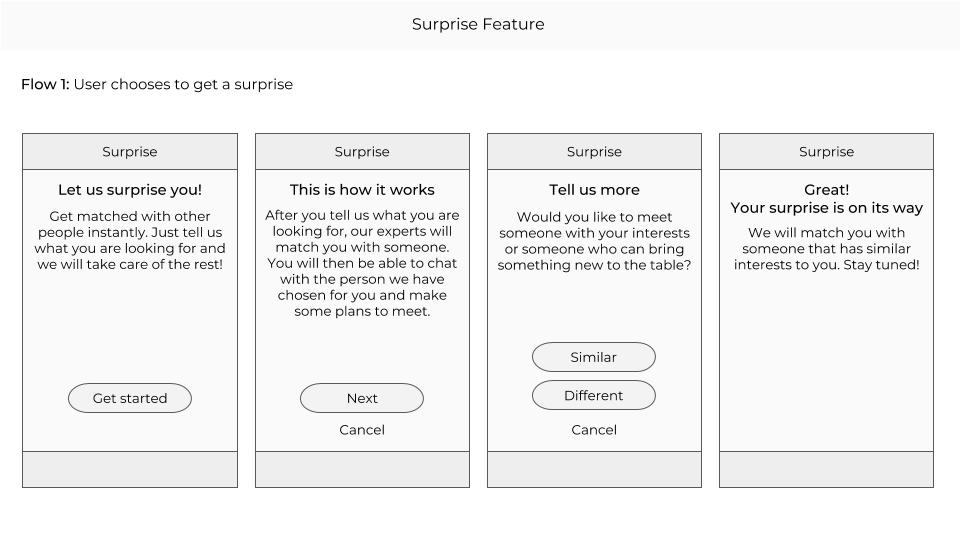Cancel on the 'Tell us more' screen
Screen dimensions: 960x540
(594, 430)
